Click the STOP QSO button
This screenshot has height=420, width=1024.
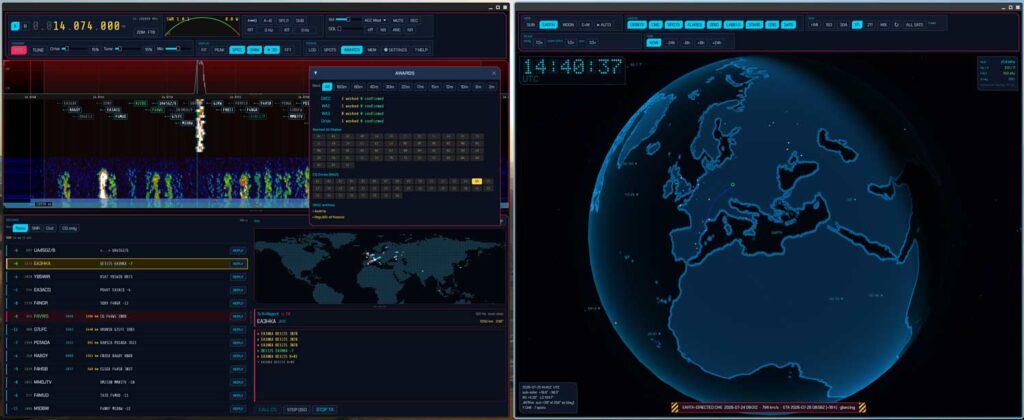[297, 410]
